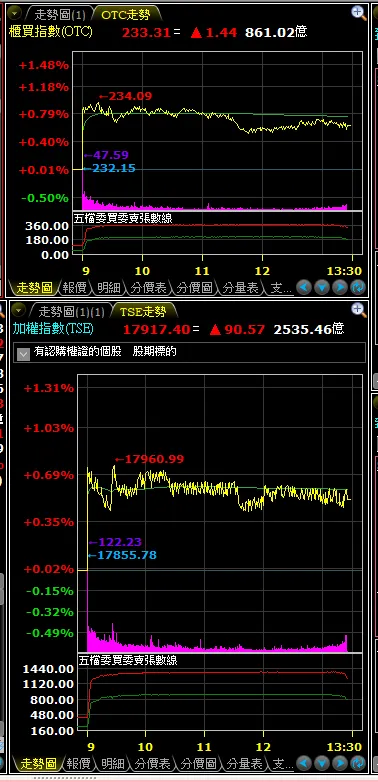Open 分價圖 bottom tab in OTC panel
378x782 pixels.
coord(195,287)
